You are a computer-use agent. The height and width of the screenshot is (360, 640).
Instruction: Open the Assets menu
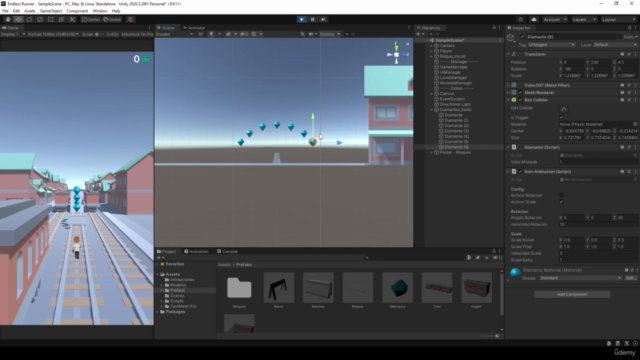(29, 11)
